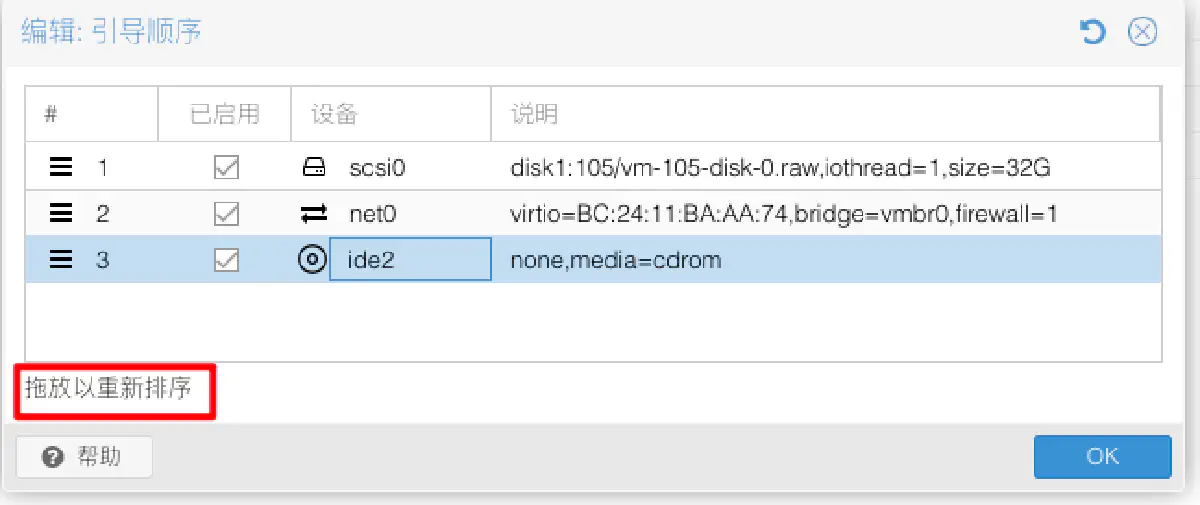Click the drag handle for row 1
Image resolution: width=1200 pixels, height=505 pixels.
61,167
